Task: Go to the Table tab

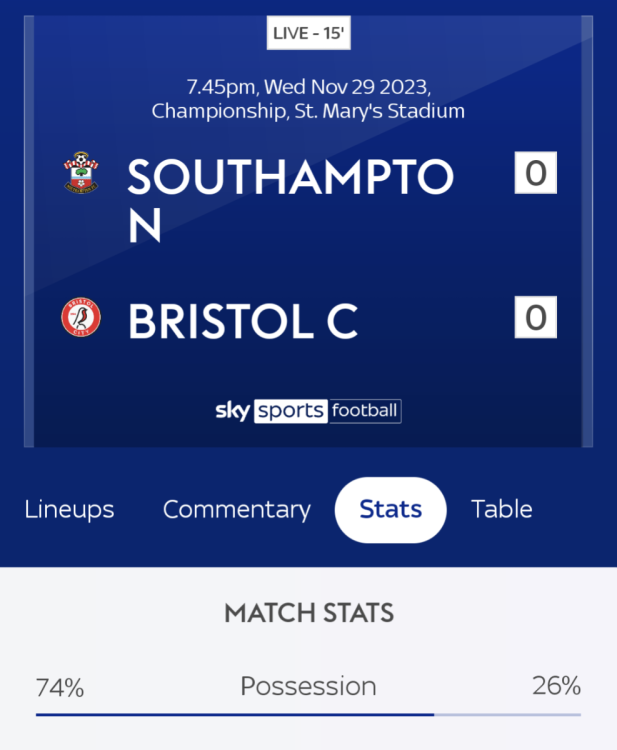Action: [x=502, y=509]
